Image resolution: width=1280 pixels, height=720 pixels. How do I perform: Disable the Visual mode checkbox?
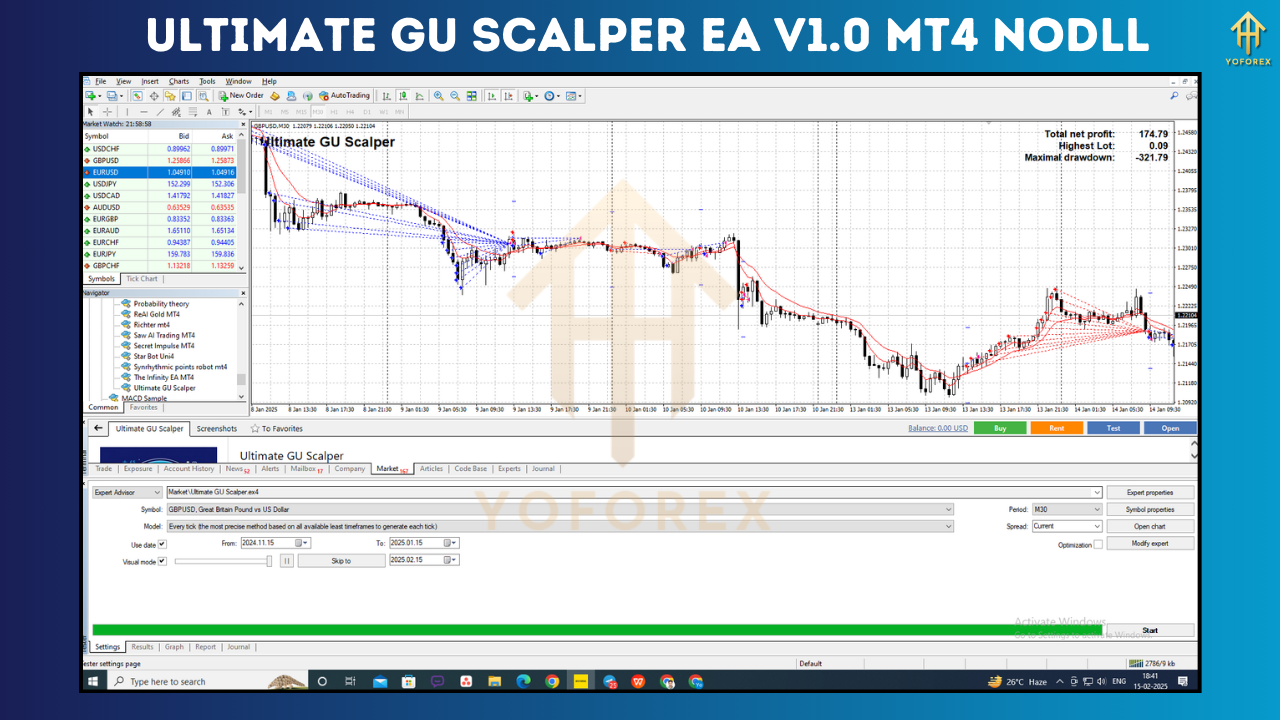pyautogui.click(x=161, y=561)
